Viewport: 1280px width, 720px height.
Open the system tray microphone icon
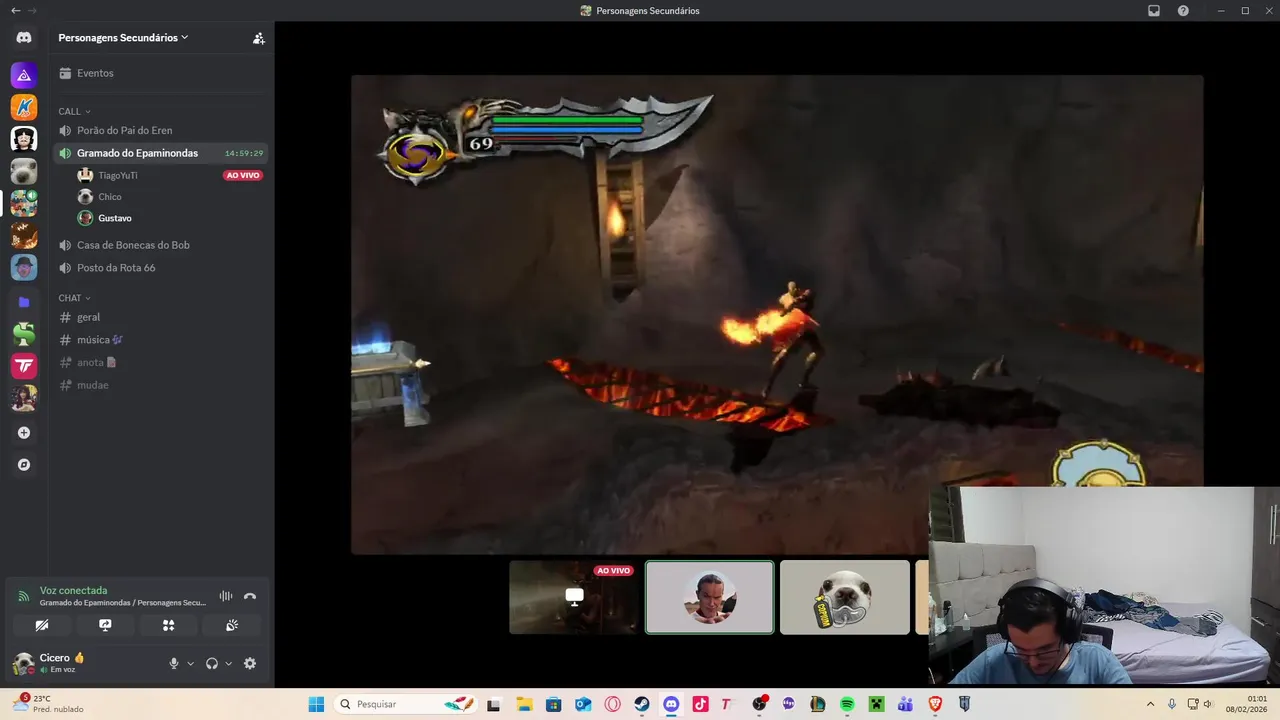[x=1172, y=704]
